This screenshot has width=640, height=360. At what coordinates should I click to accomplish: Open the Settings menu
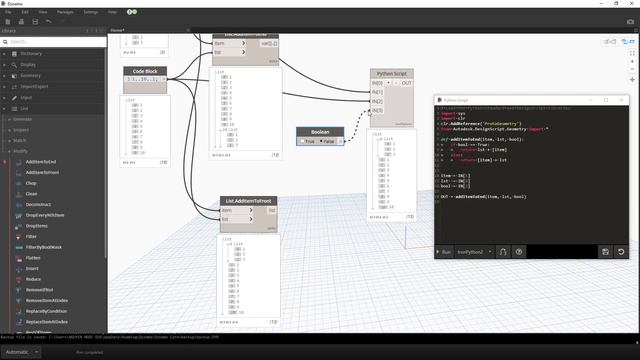91,12
